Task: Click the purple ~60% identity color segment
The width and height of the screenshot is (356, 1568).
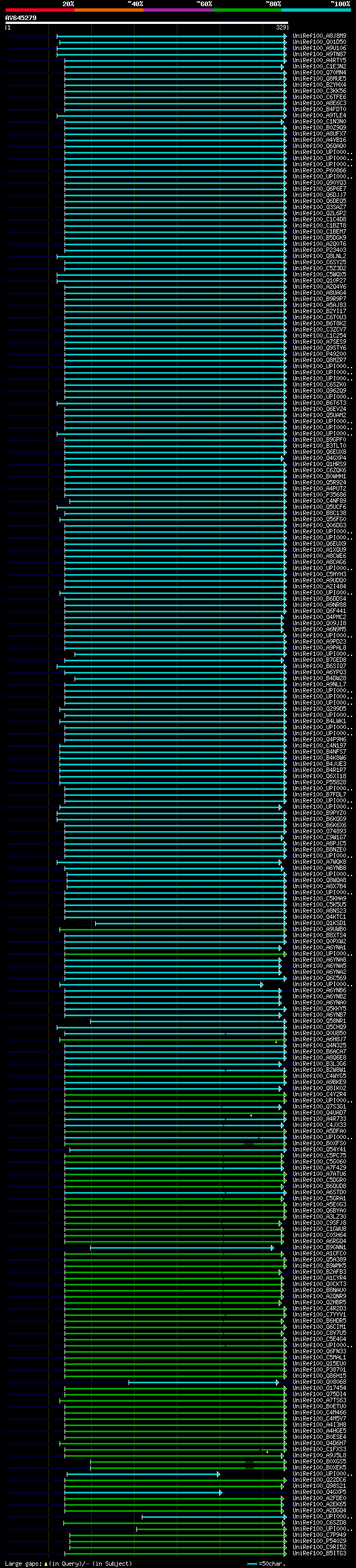Action: pyautogui.click(x=179, y=10)
